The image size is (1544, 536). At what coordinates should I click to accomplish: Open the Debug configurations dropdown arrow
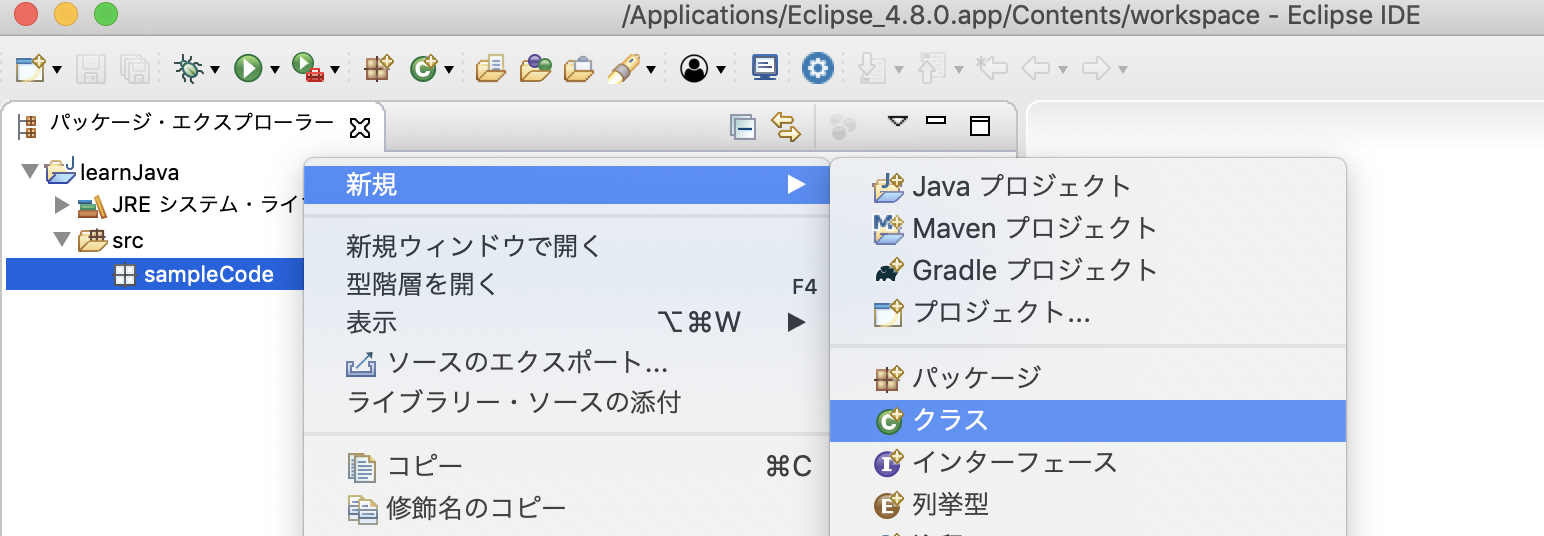tap(214, 70)
